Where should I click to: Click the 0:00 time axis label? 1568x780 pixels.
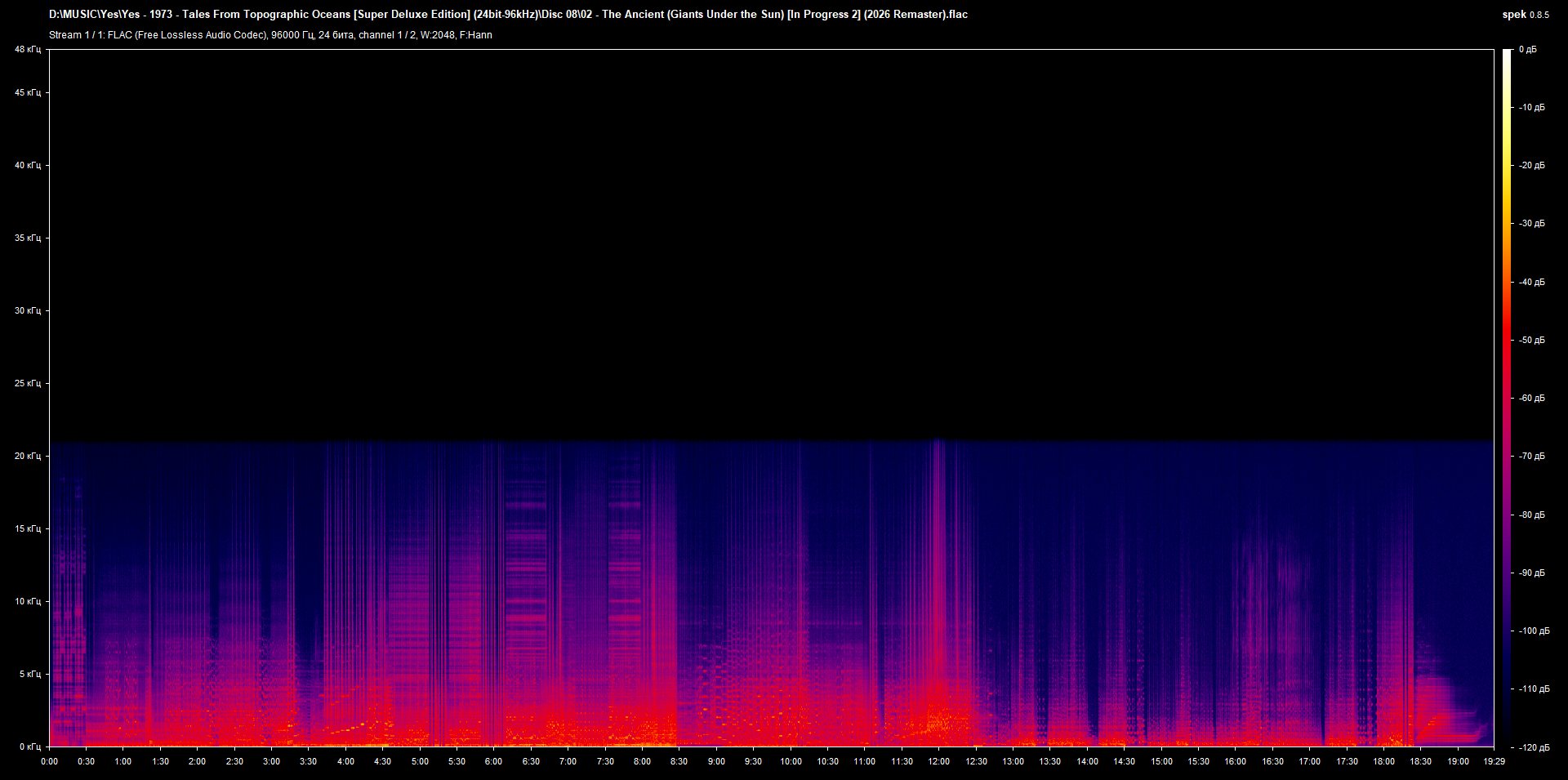49,761
